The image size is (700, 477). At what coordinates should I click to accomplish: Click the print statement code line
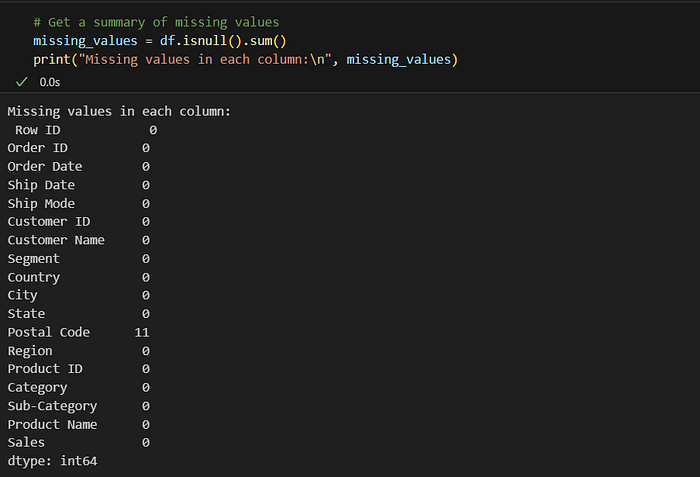coord(246,60)
